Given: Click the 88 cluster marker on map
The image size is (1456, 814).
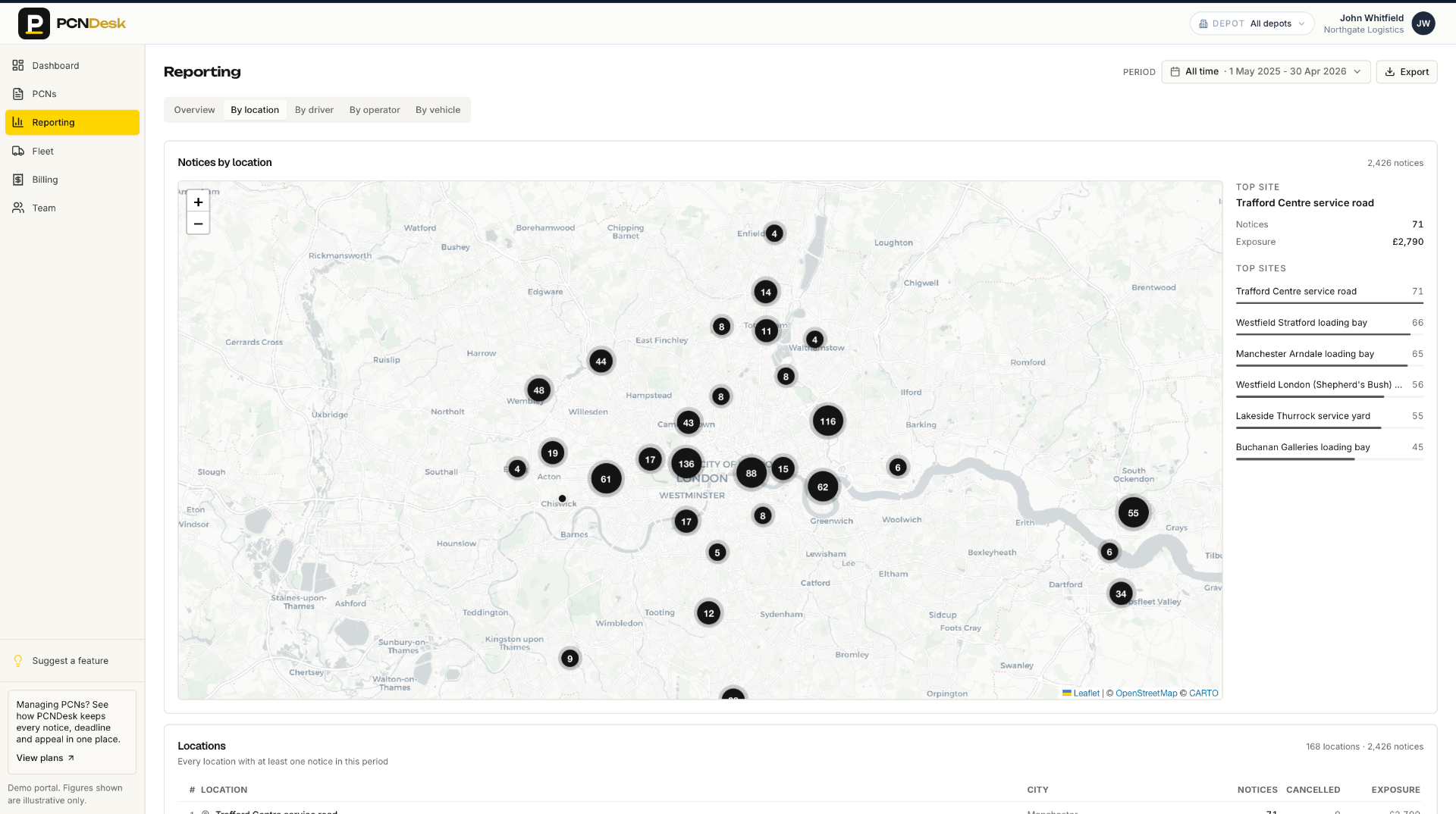Looking at the screenshot, I should tap(752, 473).
